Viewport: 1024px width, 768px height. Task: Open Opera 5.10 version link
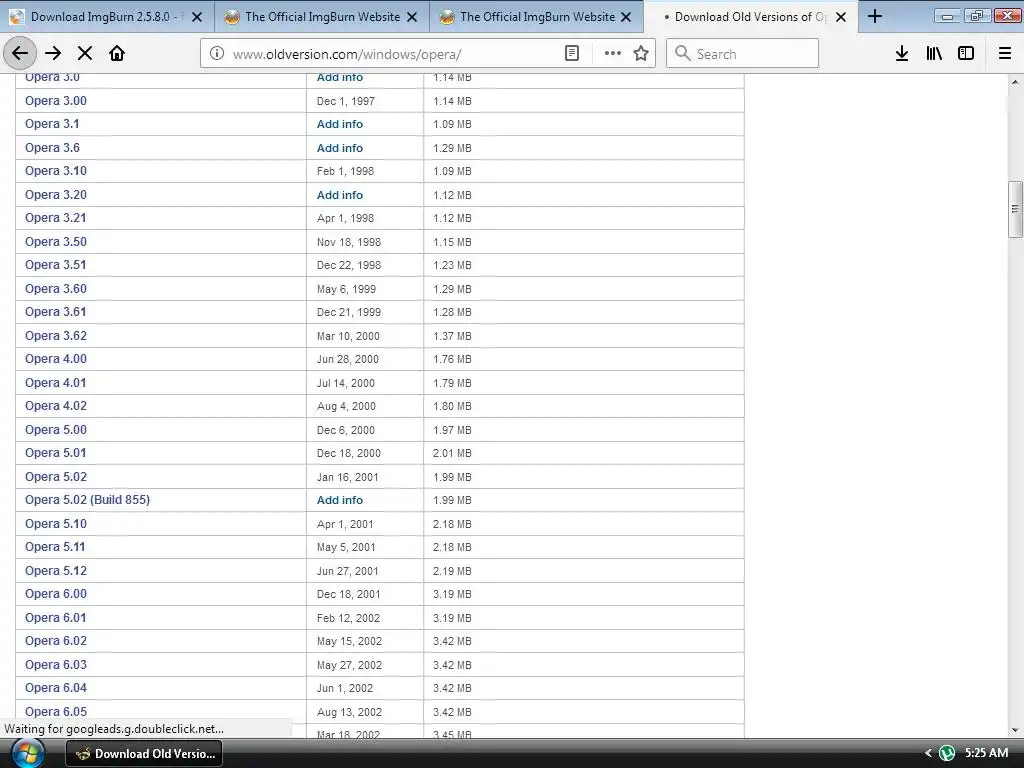tap(56, 524)
